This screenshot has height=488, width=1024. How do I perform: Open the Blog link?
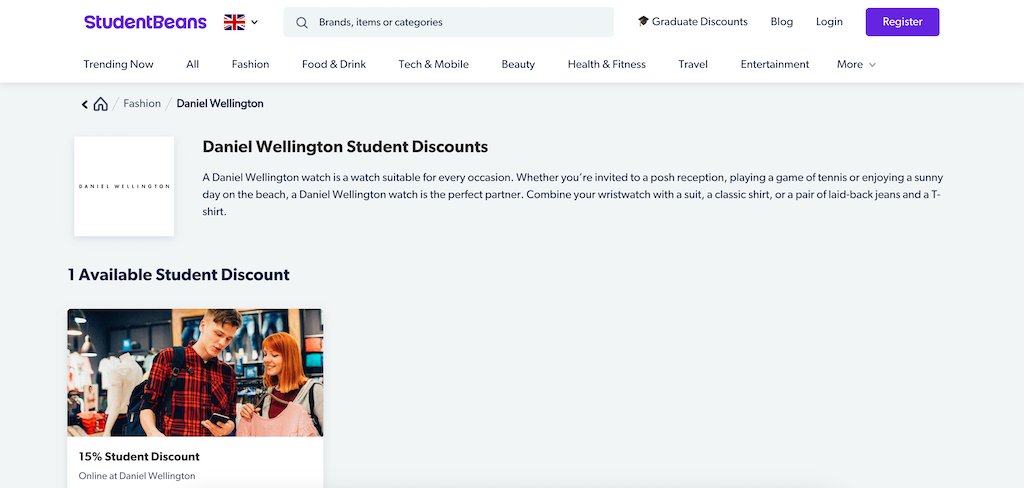point(782,22)
